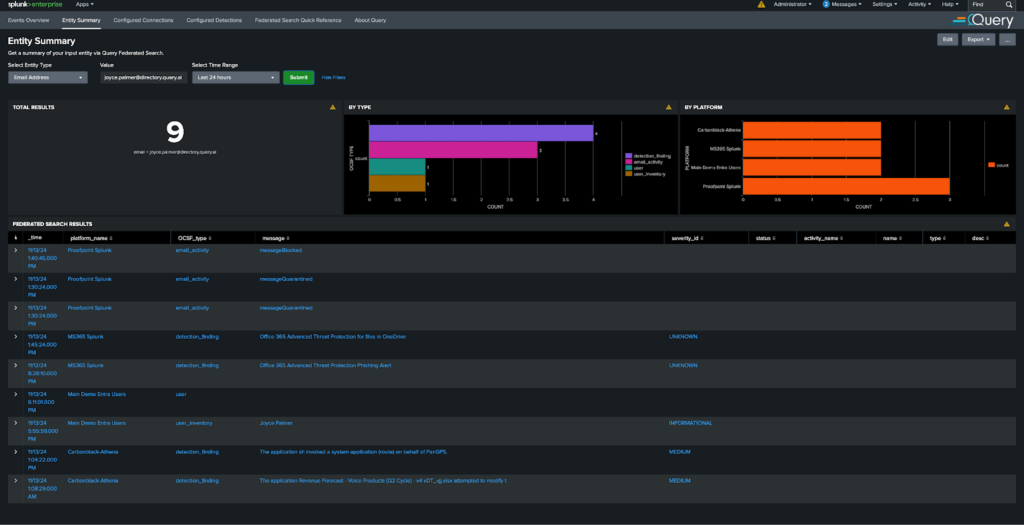The width and height of the screenshot is (1024, 525).
Task: Click the Proofpoint Splunk orange bar
Action: (x=846, y=185)
